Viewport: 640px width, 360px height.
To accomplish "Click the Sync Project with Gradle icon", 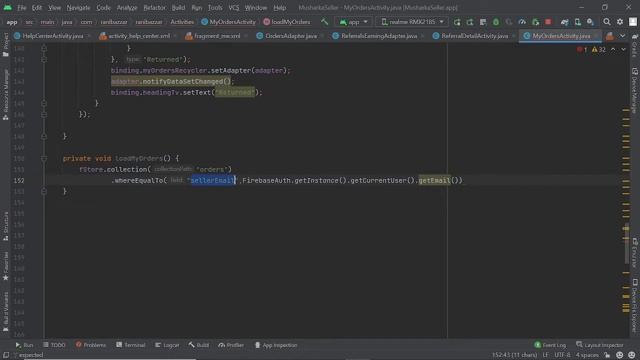I will point(564,22).
